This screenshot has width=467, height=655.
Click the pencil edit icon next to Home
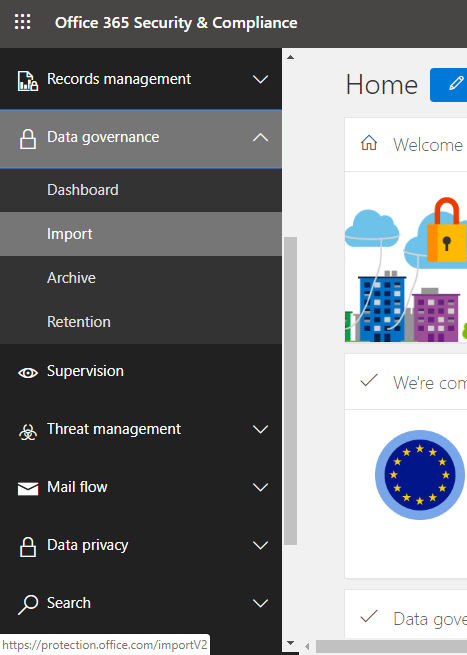click(x=456, y=83)
